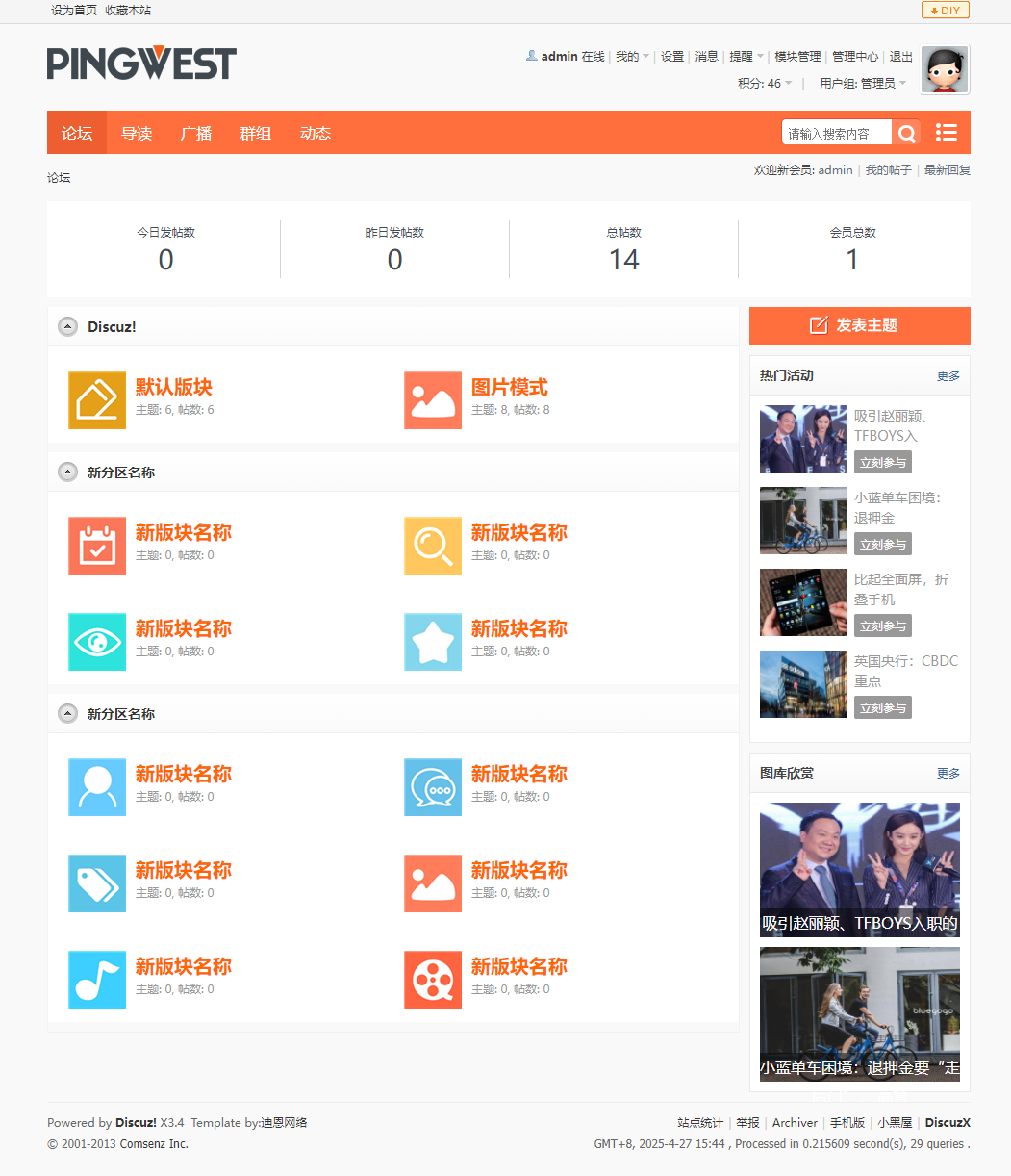Collapse the last 新分区名称 section
The width and height of the screenshot is (1011, 1176).
pos(67,714)
